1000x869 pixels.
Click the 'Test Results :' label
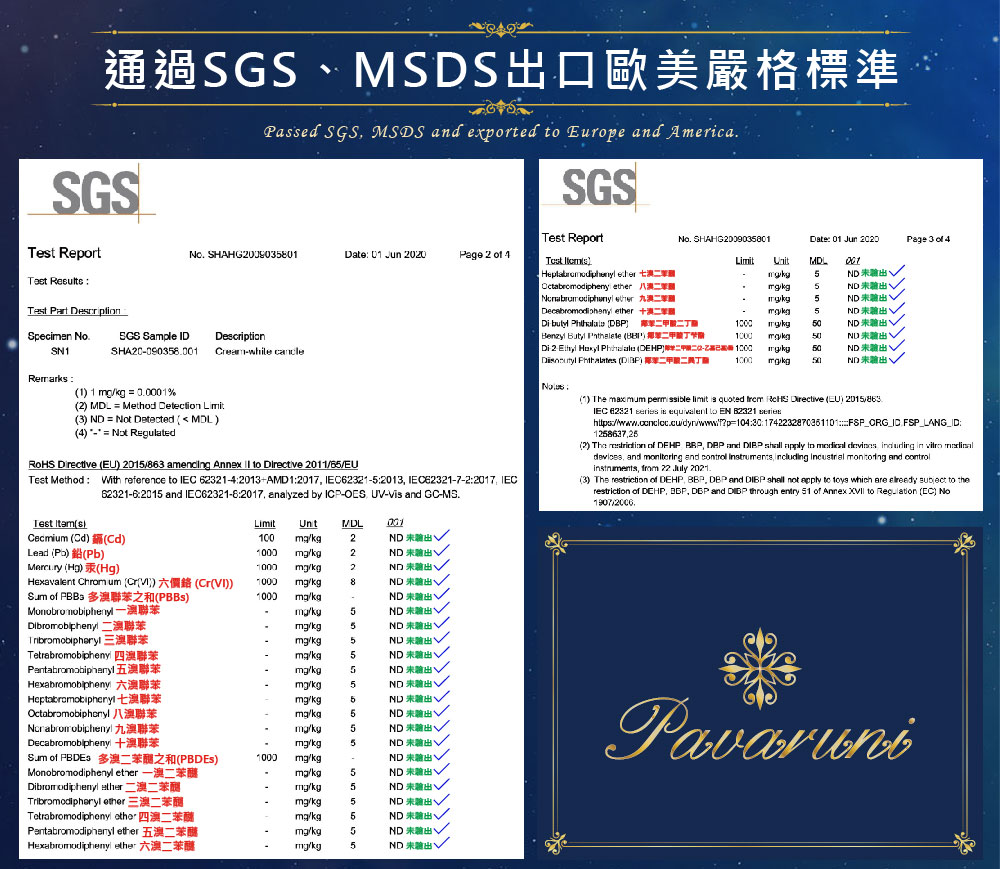pyautogui.click(x=58, y=281)
